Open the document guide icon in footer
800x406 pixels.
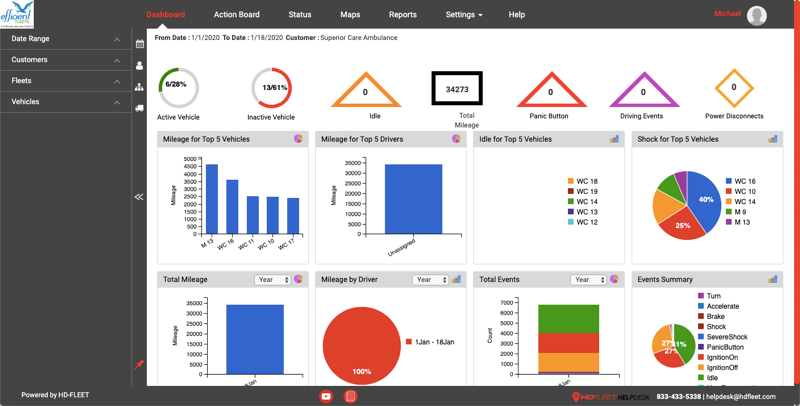coord(351,396)
